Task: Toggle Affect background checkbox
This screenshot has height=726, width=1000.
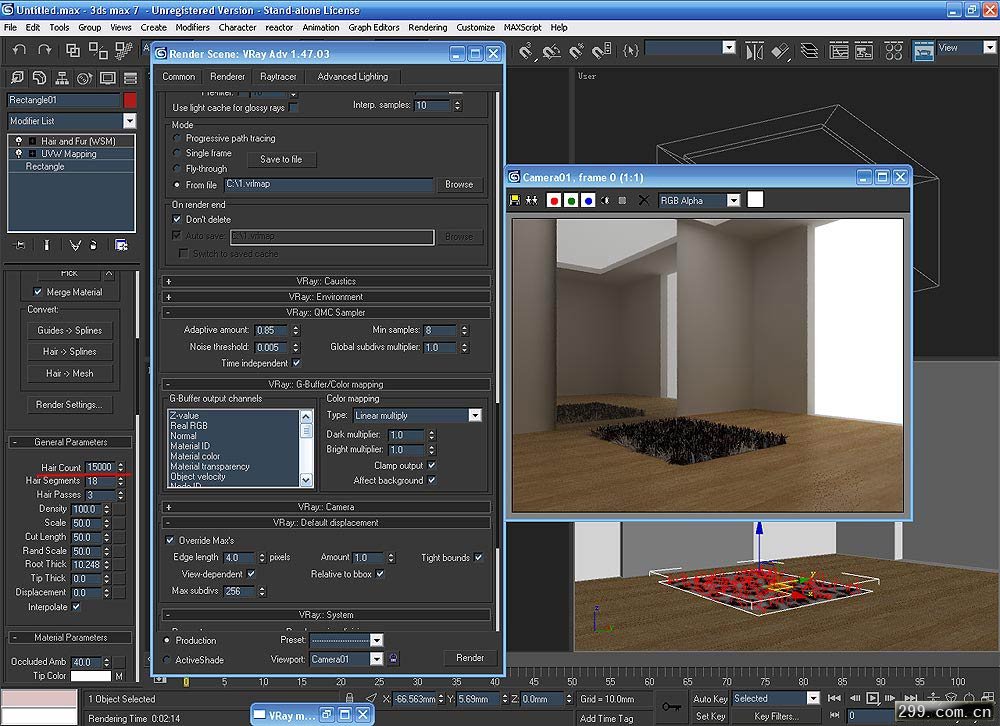Action: pos(432,480)
